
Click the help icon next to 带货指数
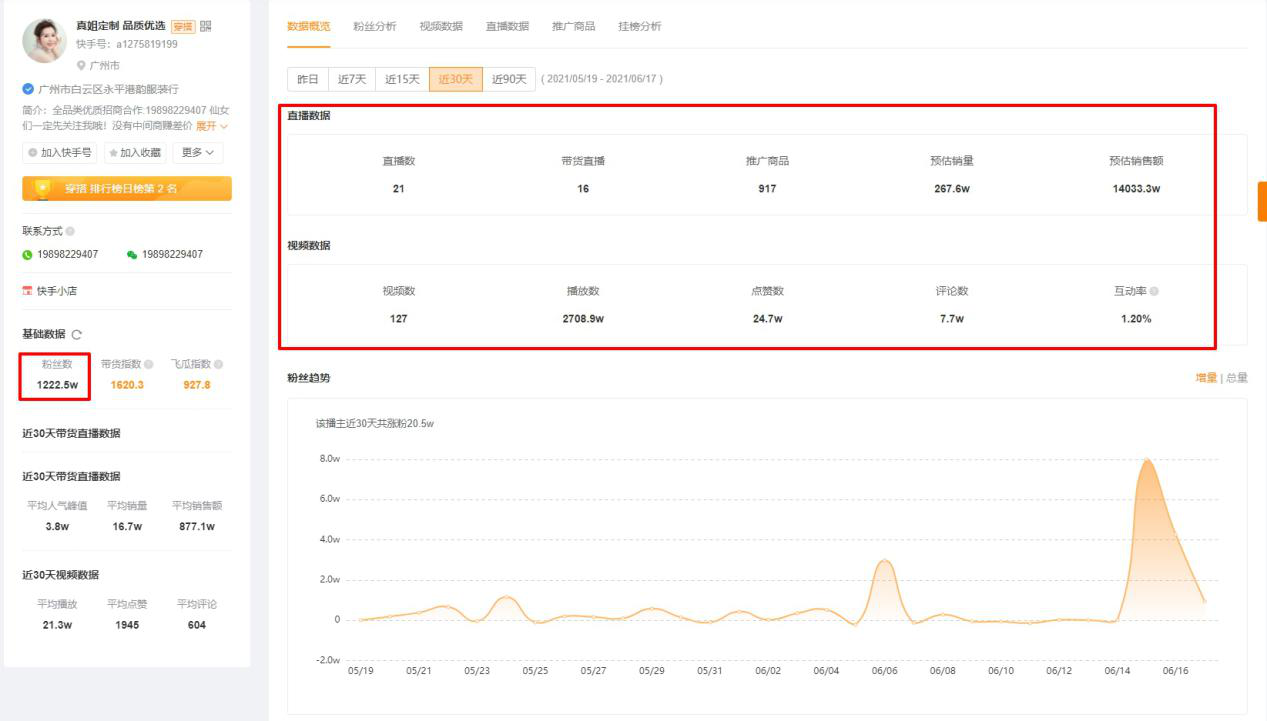tap(149, 365)
